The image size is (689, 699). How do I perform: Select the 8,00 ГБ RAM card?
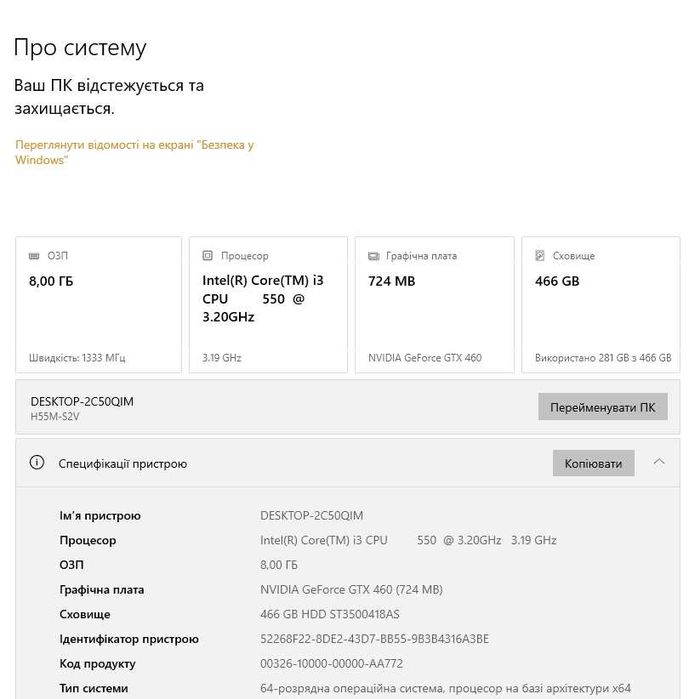point(98,304)
